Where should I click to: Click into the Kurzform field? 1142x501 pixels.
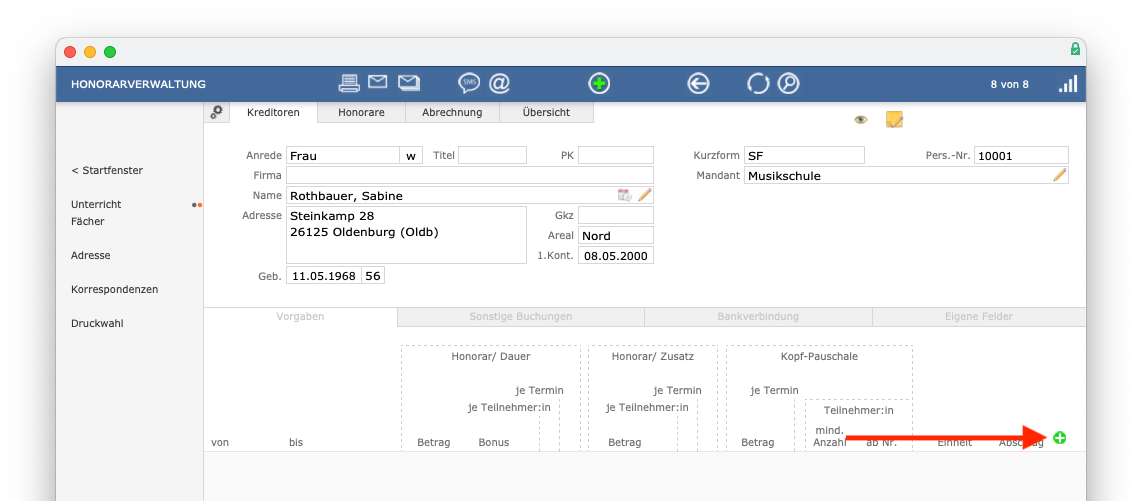coord(804,156)
